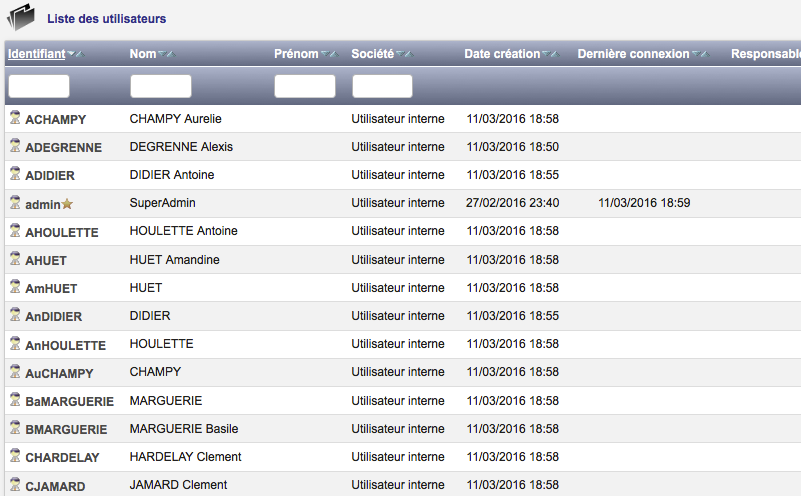Open the AuCHAMPY user entry
The width and height of the screenshot is (801, 496).
coord(59,373)
